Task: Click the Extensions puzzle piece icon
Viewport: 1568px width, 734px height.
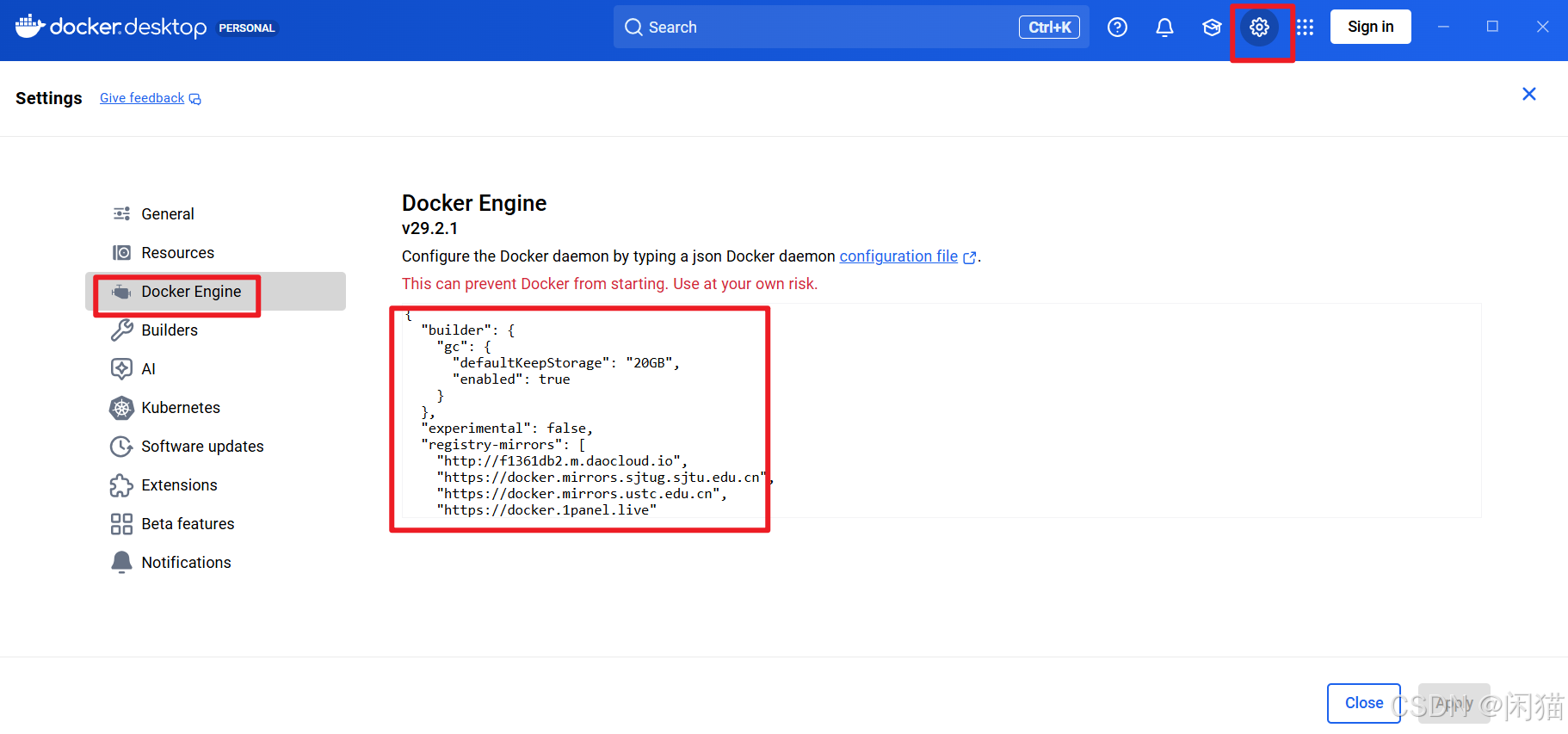Action: [x=121, y=485]
